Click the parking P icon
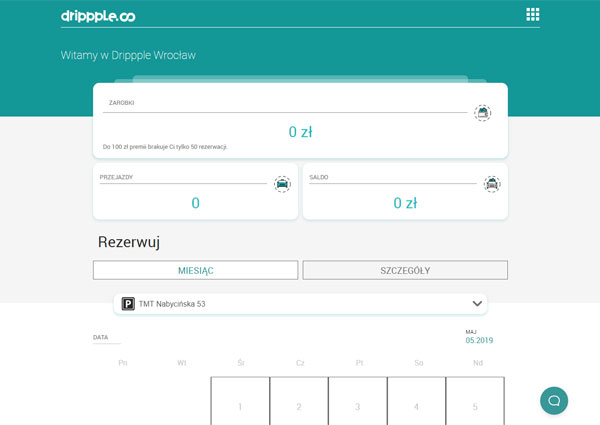This screenshot has height=425, width=600. pos(128,304)
